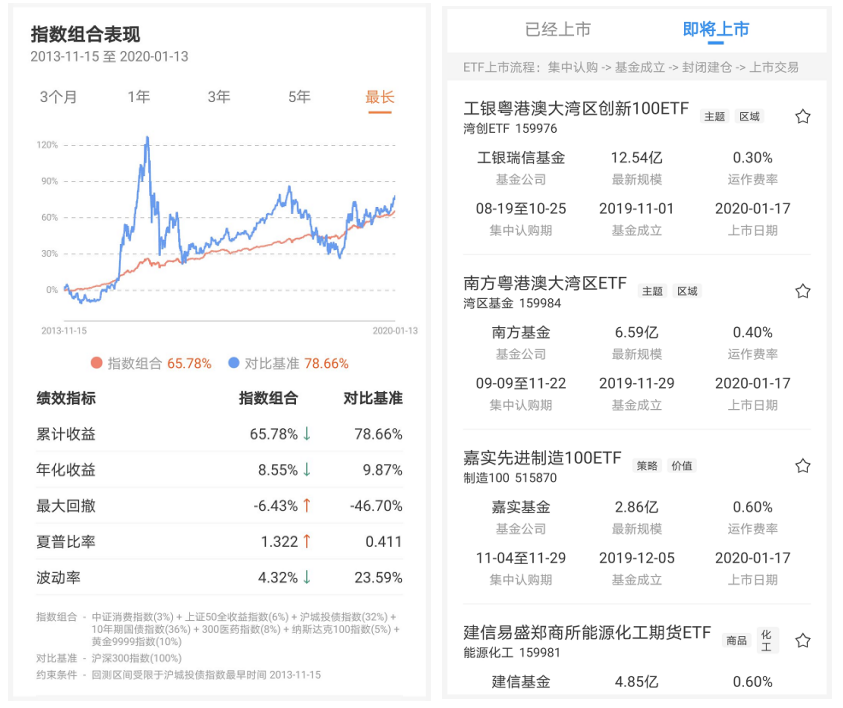Star the 工银粤港澳大湾区创新100ETF fund
The height and width of the screenshot is (708, 843).
pos(803,116)
